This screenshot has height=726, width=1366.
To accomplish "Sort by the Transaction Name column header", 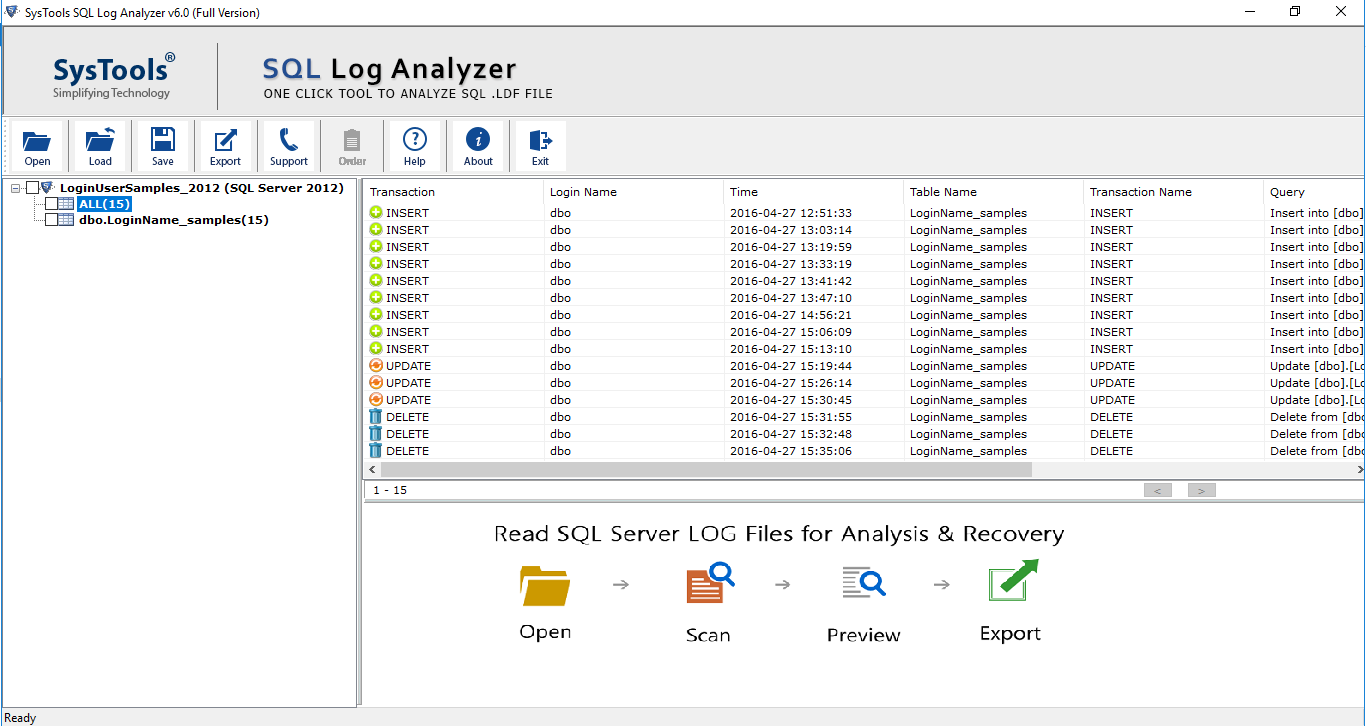I will (x=1174, y=192).
